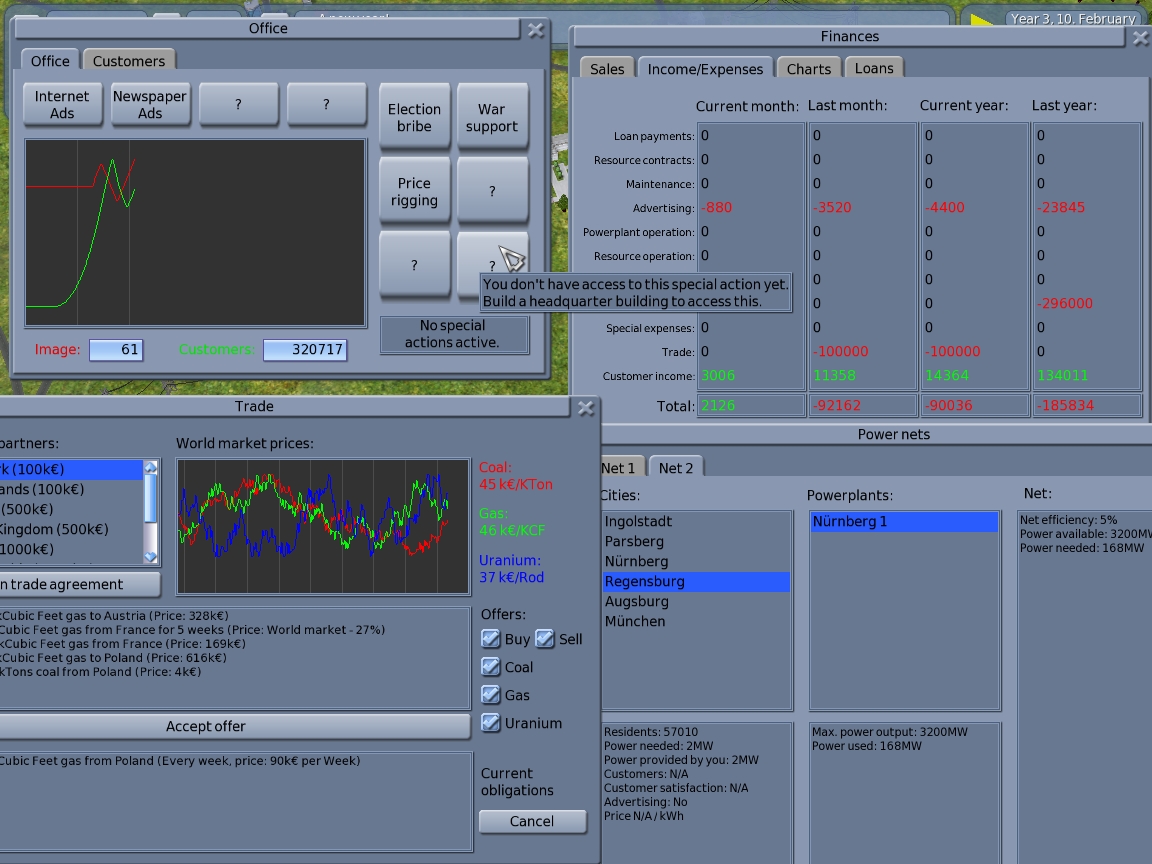Toggle the Buy offers checkbox
The width and height of the screenshot is (1152, 864).
[491, 639]
